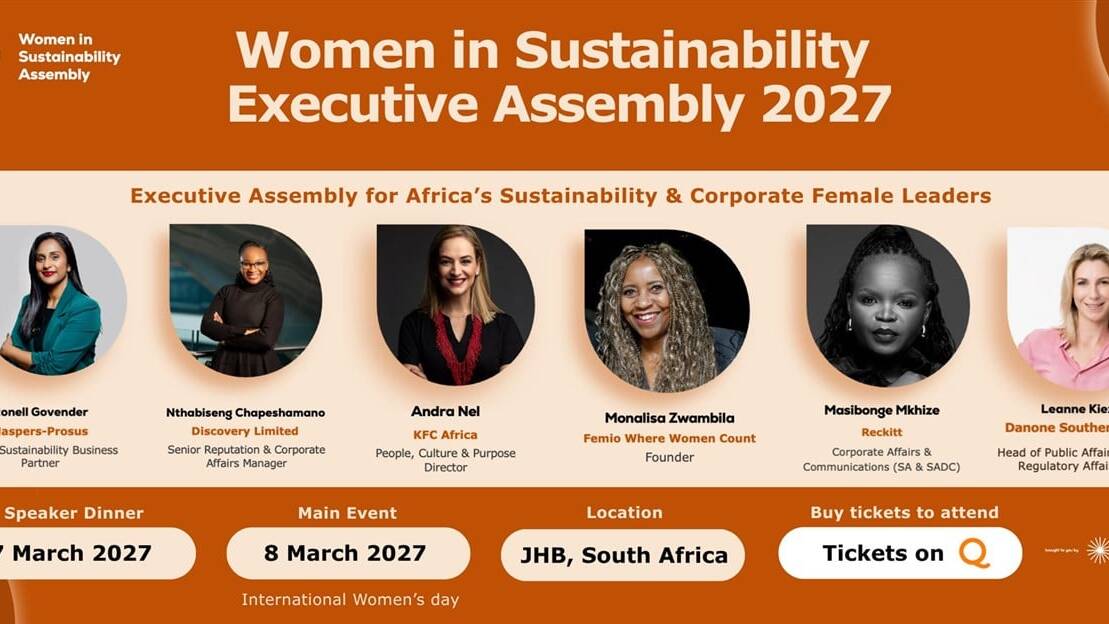Click the Reckitt company label

(881, 432)
